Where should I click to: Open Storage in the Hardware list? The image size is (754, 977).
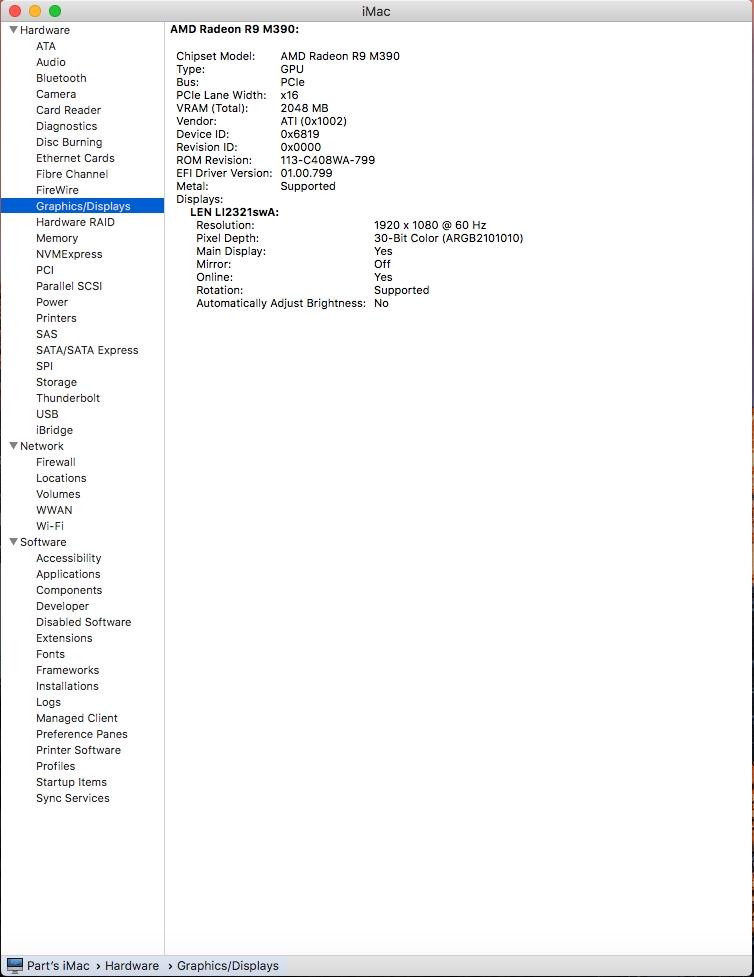pyautogui.click(x=56, y=382)
